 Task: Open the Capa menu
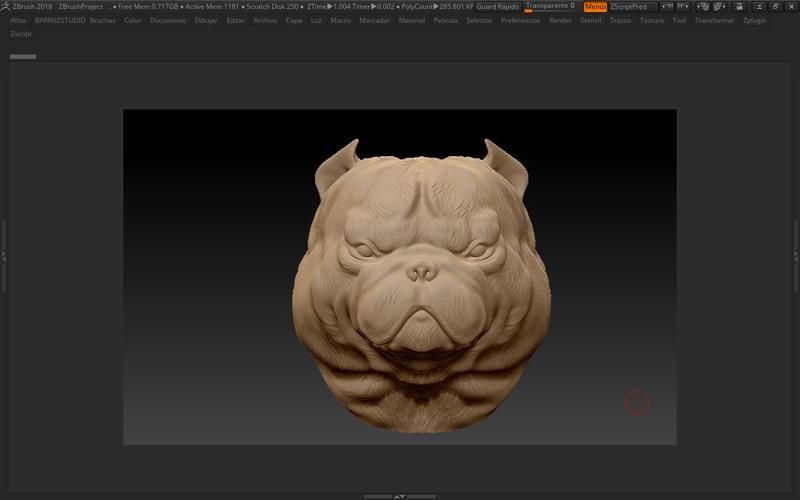294,20
